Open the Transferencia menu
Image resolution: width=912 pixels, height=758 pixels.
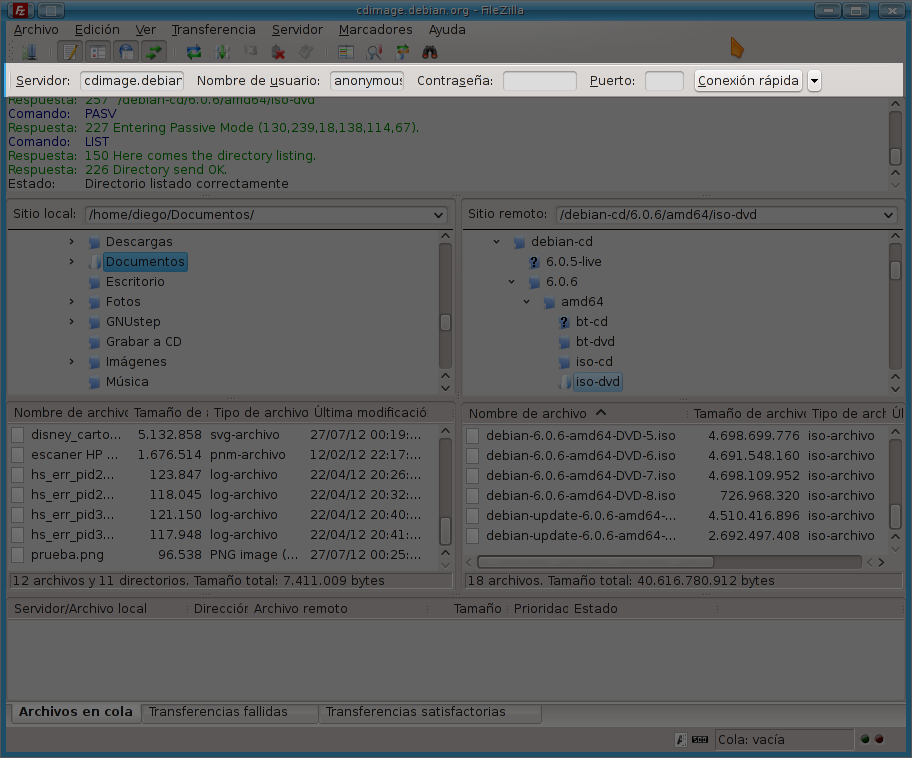tap(213, 29)
